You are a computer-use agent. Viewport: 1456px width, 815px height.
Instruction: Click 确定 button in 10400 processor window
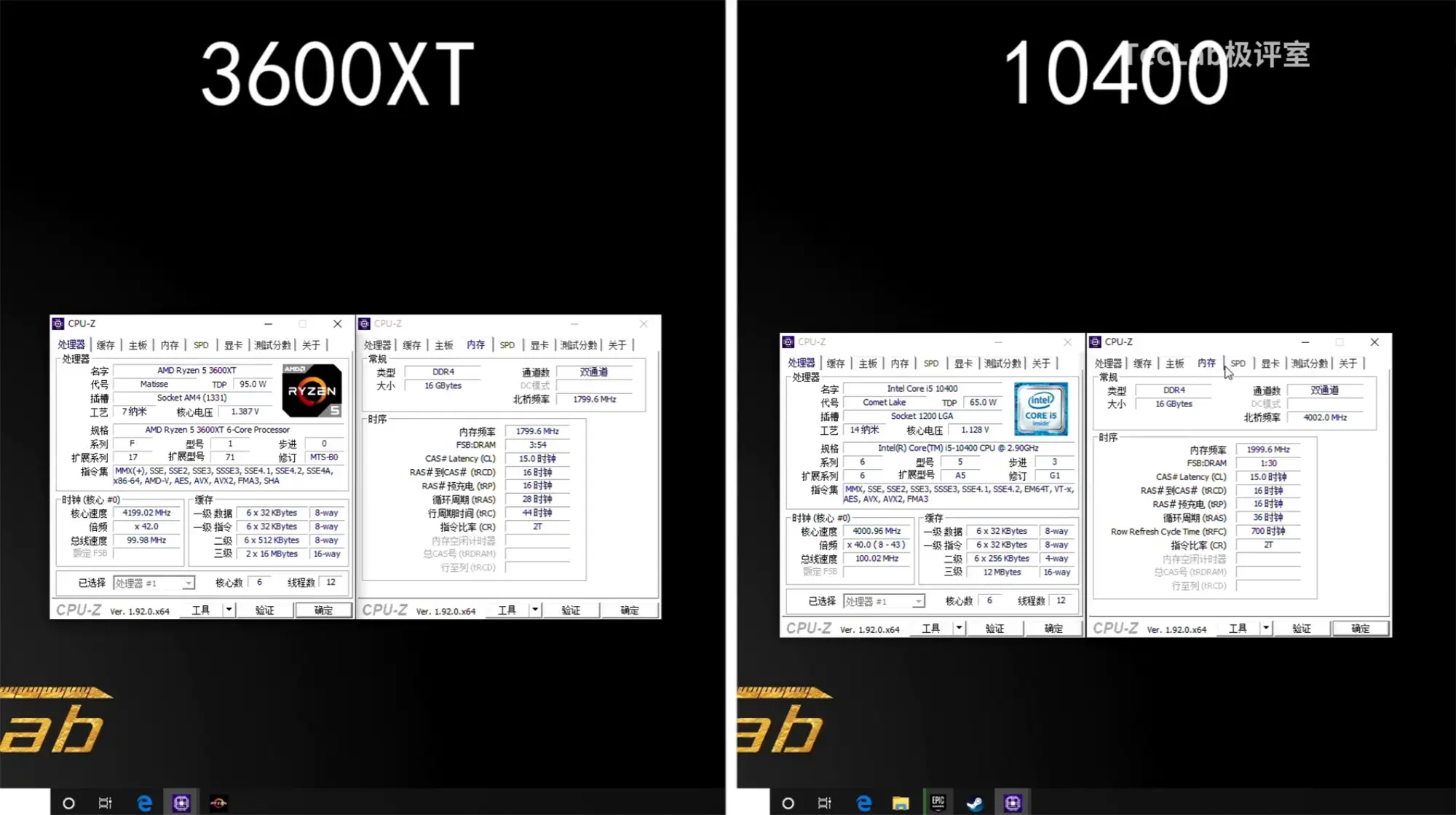tap(1054, 628)
